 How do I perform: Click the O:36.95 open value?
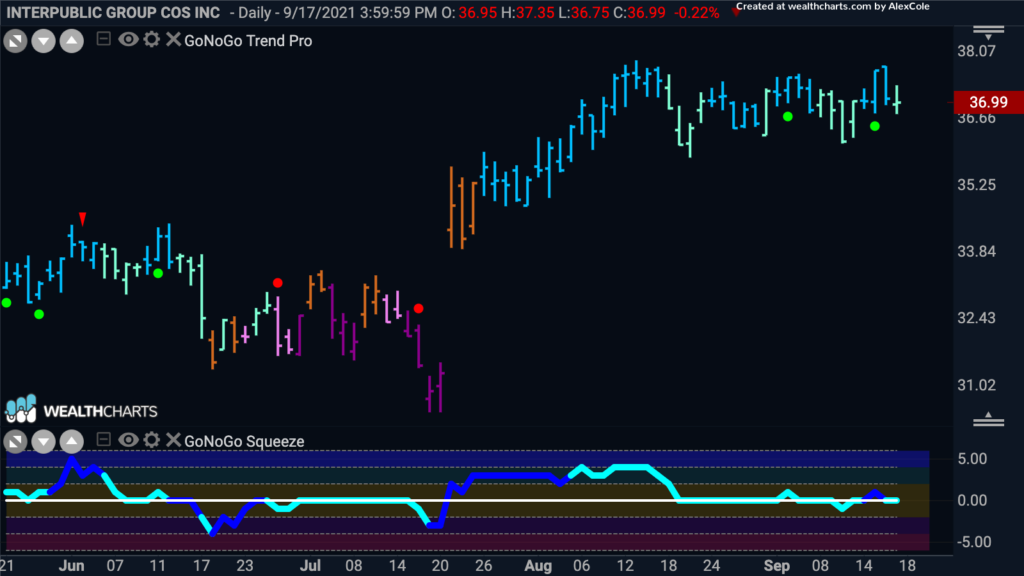point(470,13)
